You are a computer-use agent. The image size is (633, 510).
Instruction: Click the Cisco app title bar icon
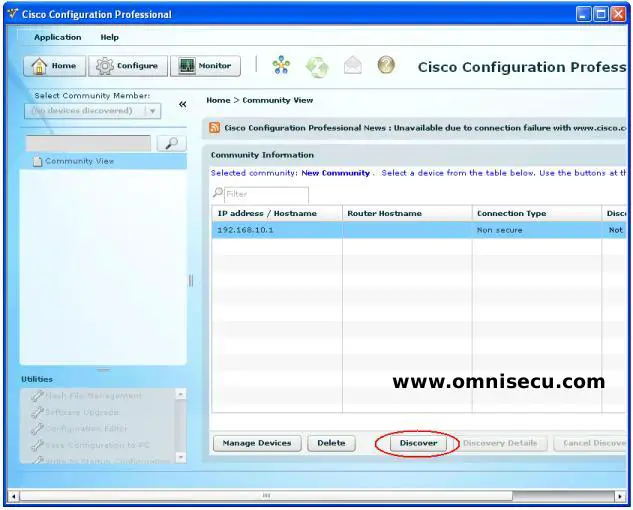tap(13, 14)
